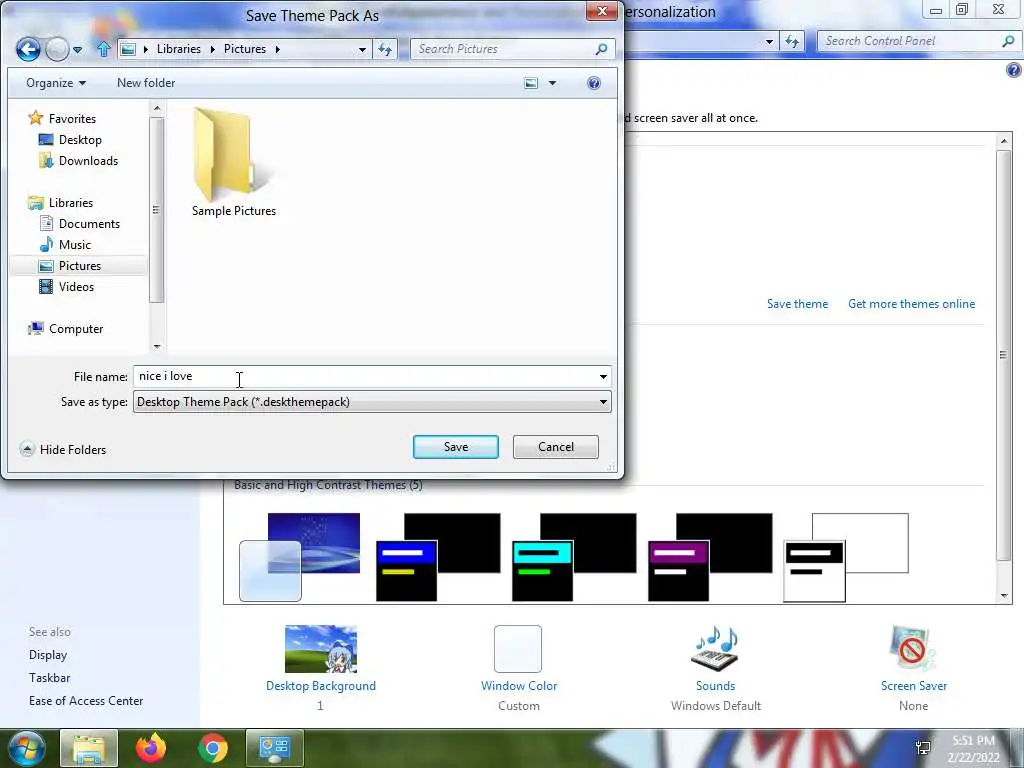The image size is (1024, 768).
Task: Click the themes list scroll down arrow
Action: (x=1004, y=596)
